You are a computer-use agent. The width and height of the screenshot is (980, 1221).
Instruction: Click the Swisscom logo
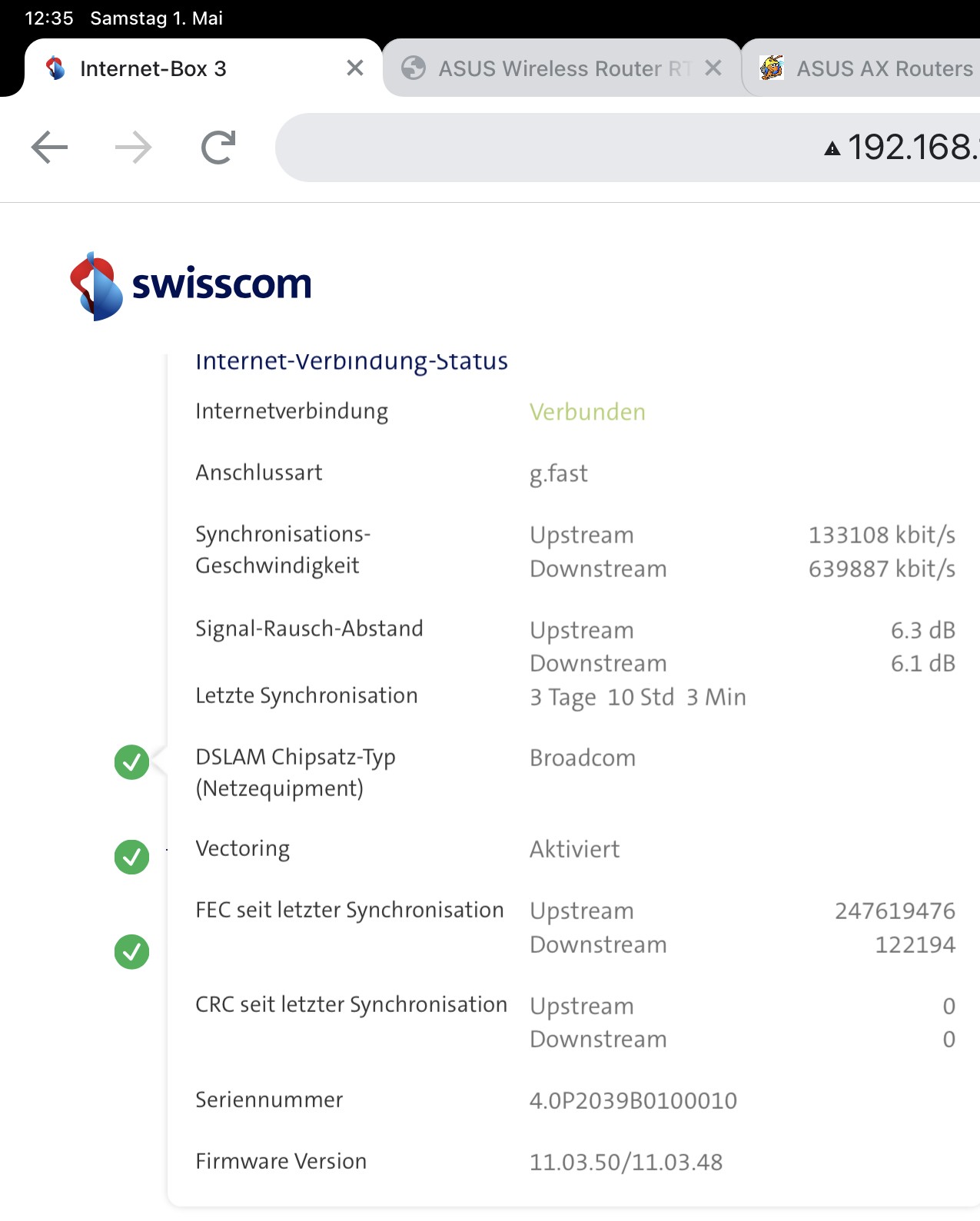191,286
